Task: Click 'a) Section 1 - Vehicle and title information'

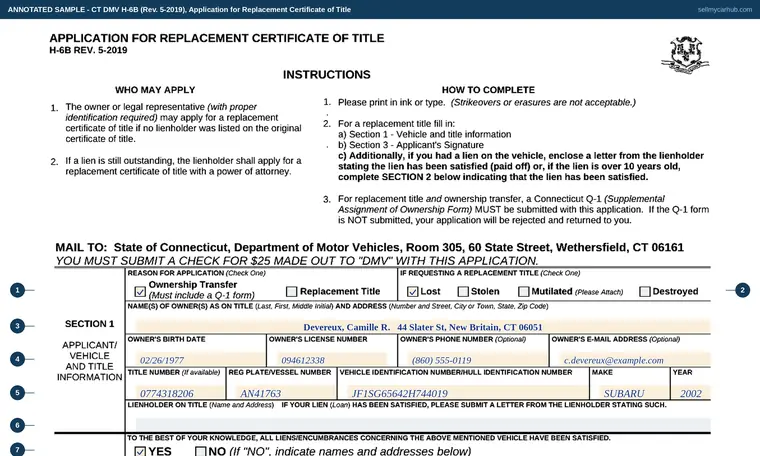Action: click(x=425, y=134)
